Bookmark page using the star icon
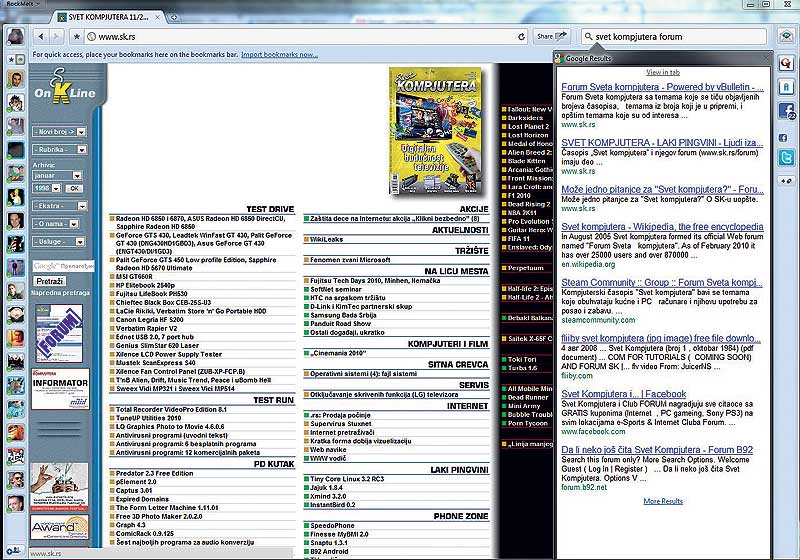Image resolution: width=800 pixels, height=560 pixels. [77, 37]
